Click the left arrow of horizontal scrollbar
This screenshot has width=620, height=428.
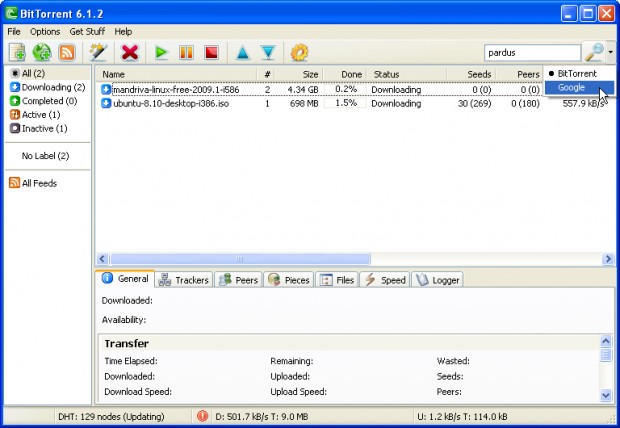pos(102,259)
